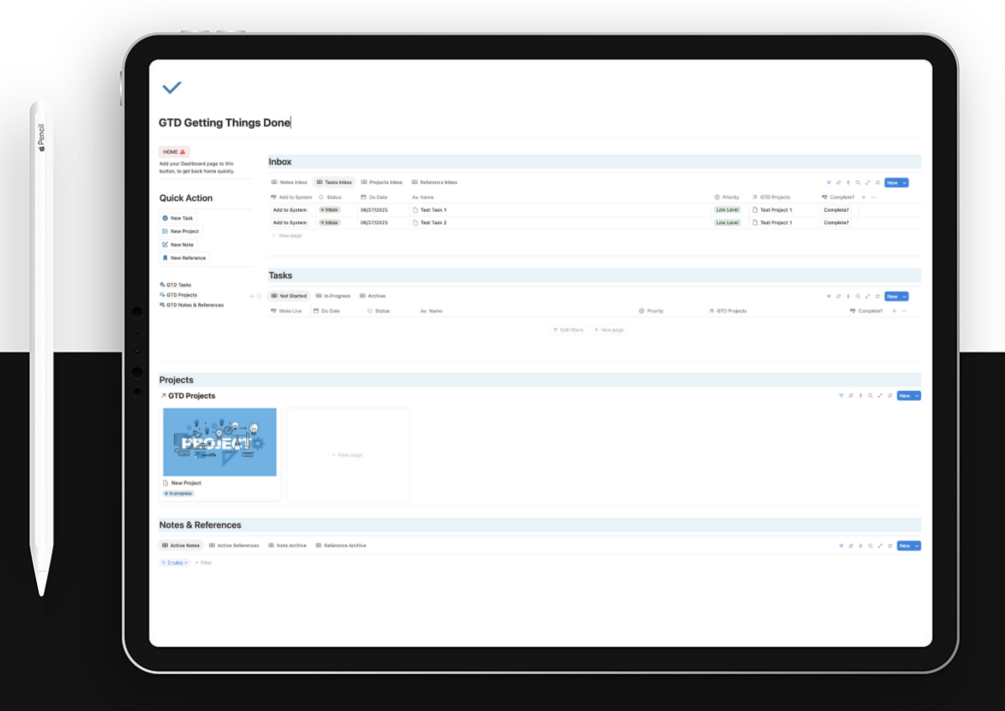Click the Status column header in Inbox

[330, 197]
